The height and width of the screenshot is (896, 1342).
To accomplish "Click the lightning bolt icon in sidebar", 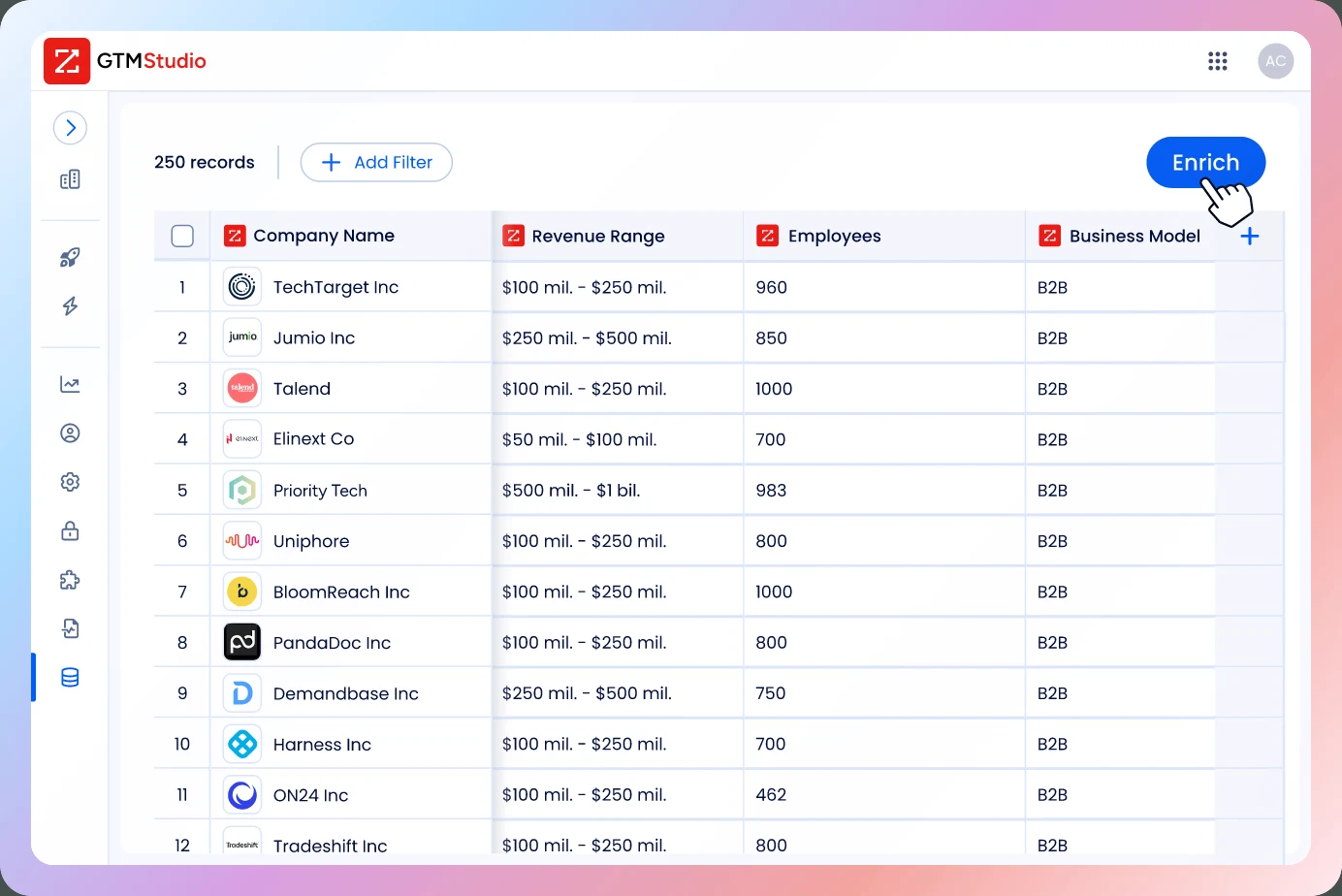I will tap(70, 306).
